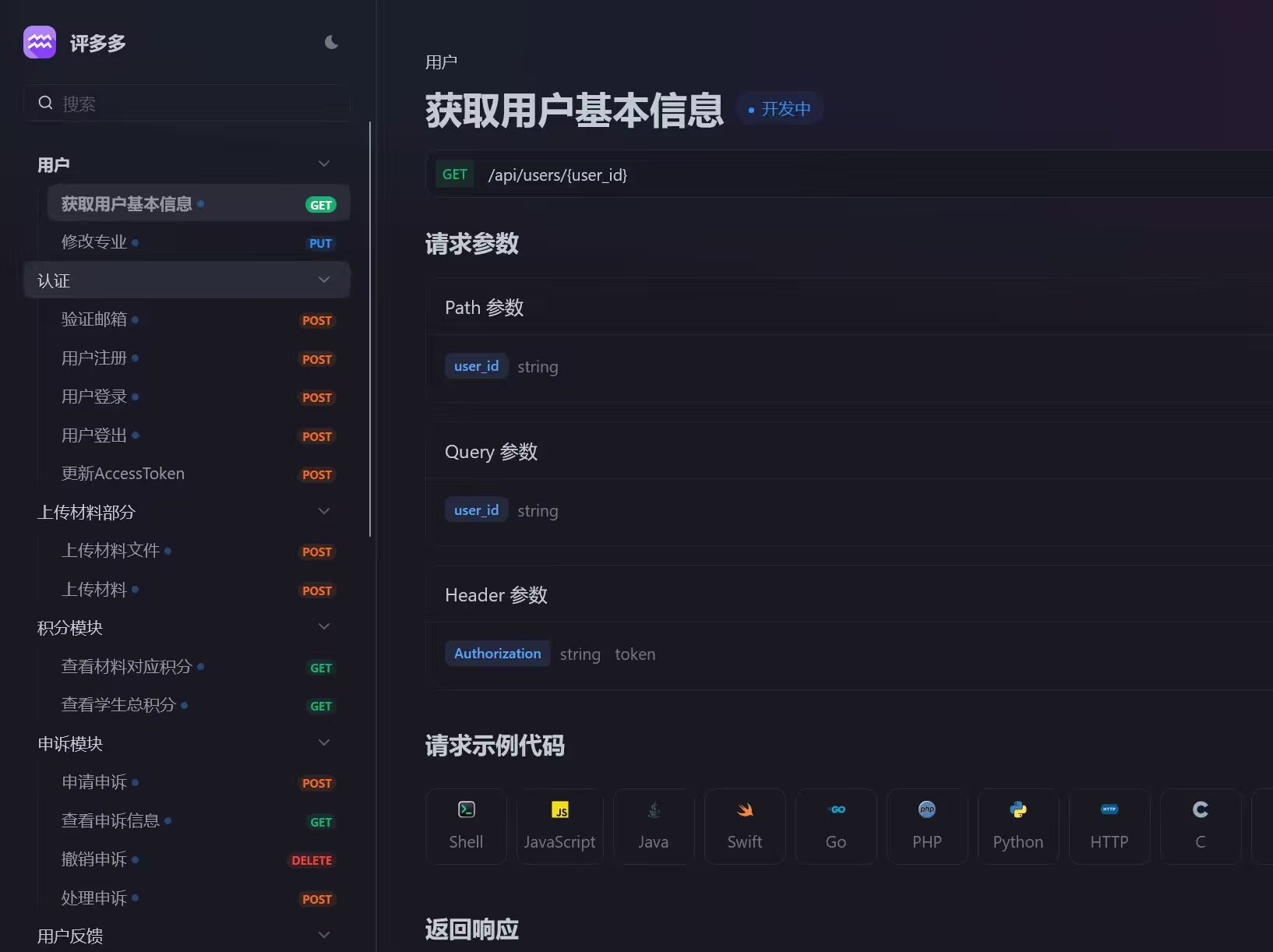1273x952 pixels.
Task: Click the 请求示例代码 heading
Action: [495, 746]
